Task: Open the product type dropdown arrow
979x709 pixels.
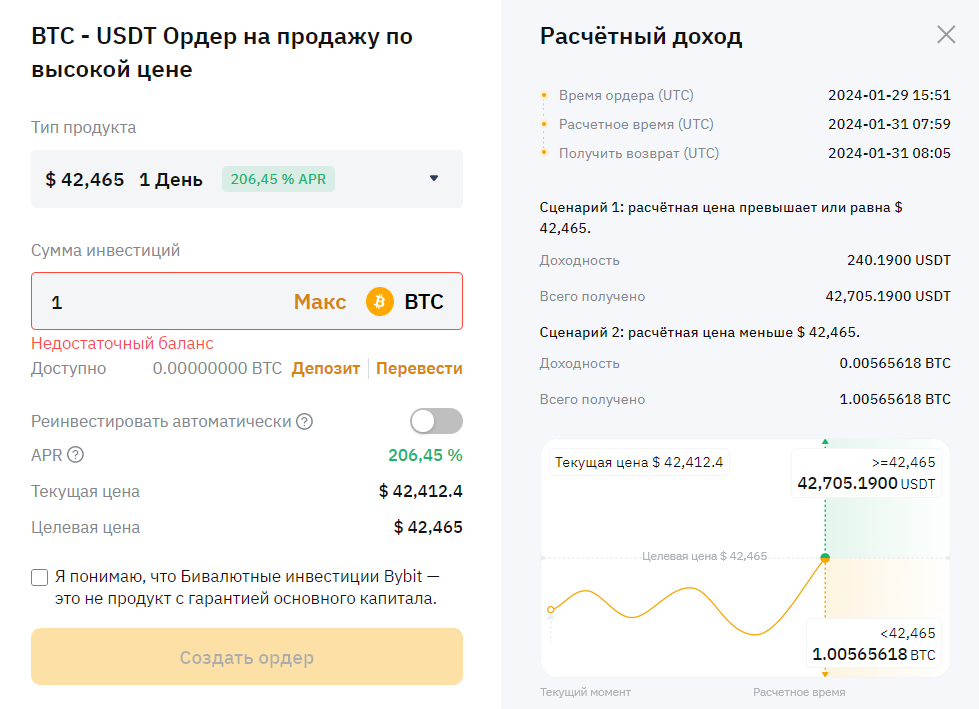Action: pyautogui.click(x=434, y=179)
